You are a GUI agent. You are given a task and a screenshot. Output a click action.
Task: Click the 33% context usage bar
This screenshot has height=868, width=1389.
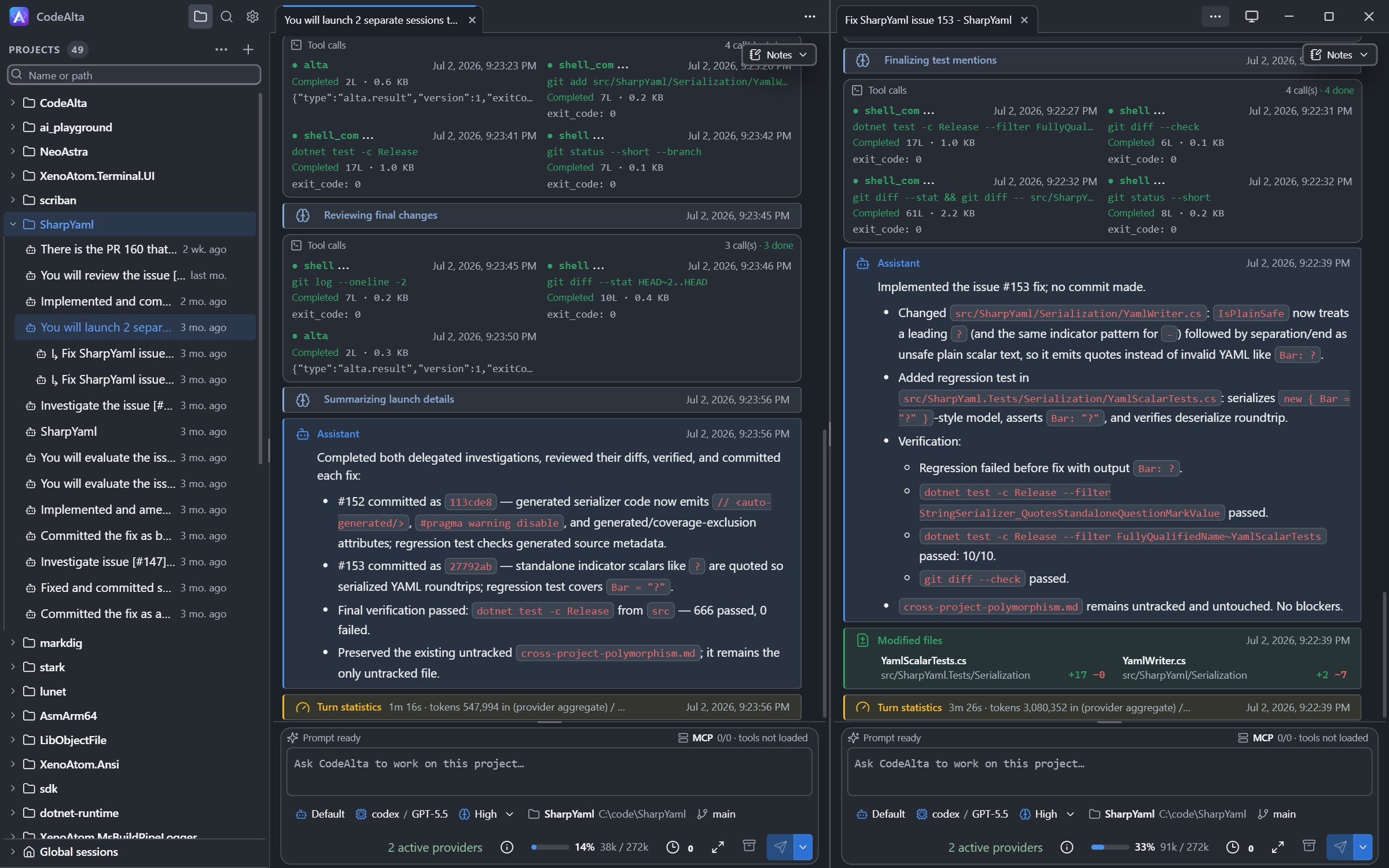pyautogui.click(x=1110, y=847)
